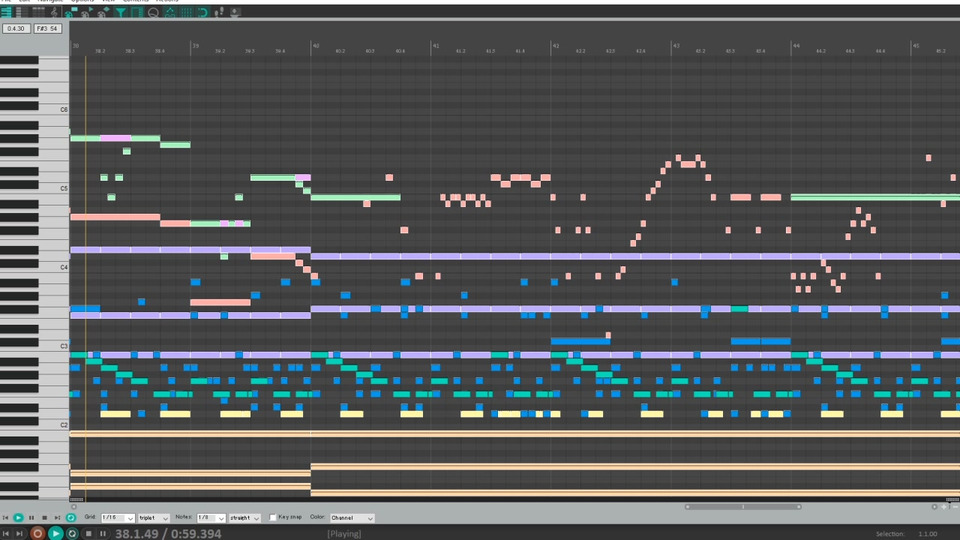Click the first channel color mode icon

70,12
